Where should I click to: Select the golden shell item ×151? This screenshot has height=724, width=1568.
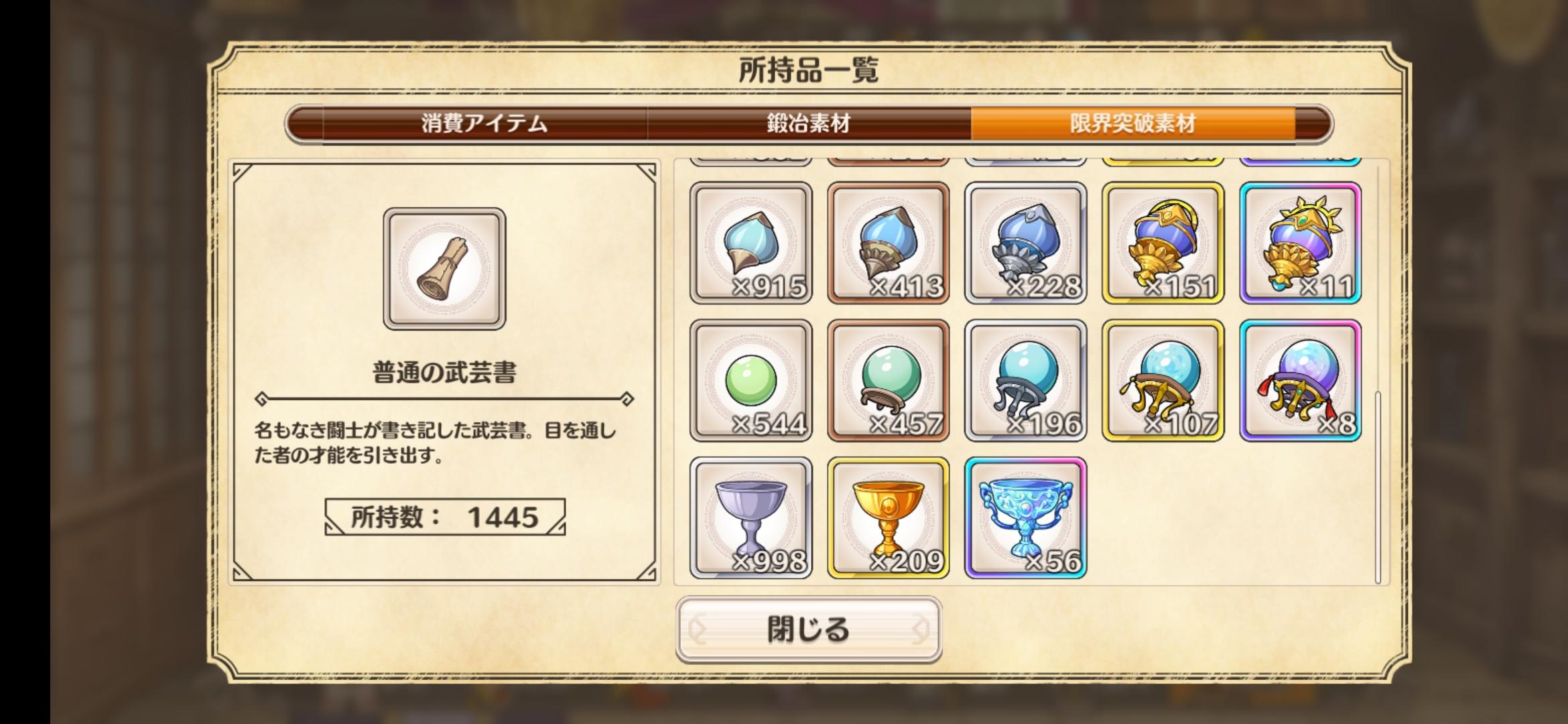pyautogui.click(x=1163, y=243)
